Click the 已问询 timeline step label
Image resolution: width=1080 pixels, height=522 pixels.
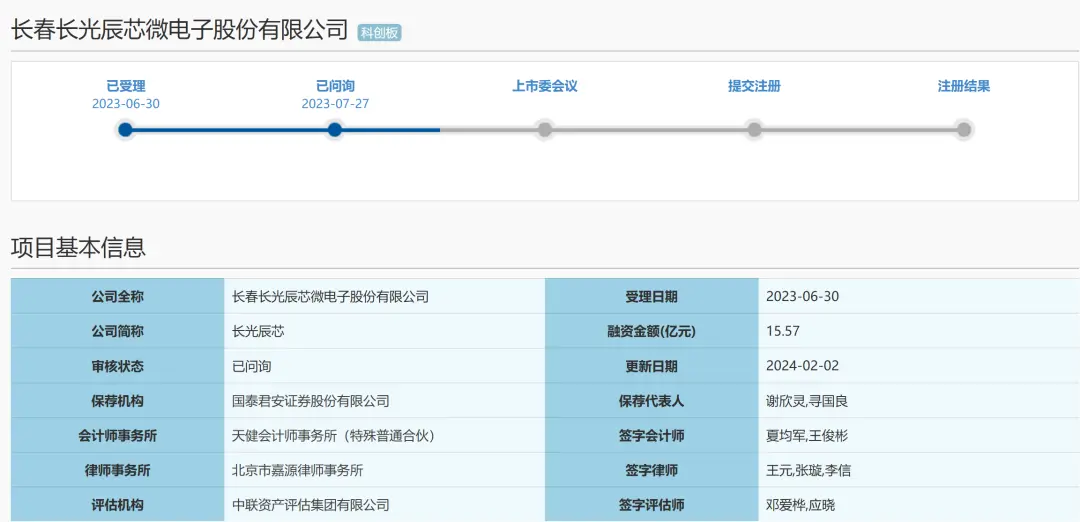[x=335, y=86]
